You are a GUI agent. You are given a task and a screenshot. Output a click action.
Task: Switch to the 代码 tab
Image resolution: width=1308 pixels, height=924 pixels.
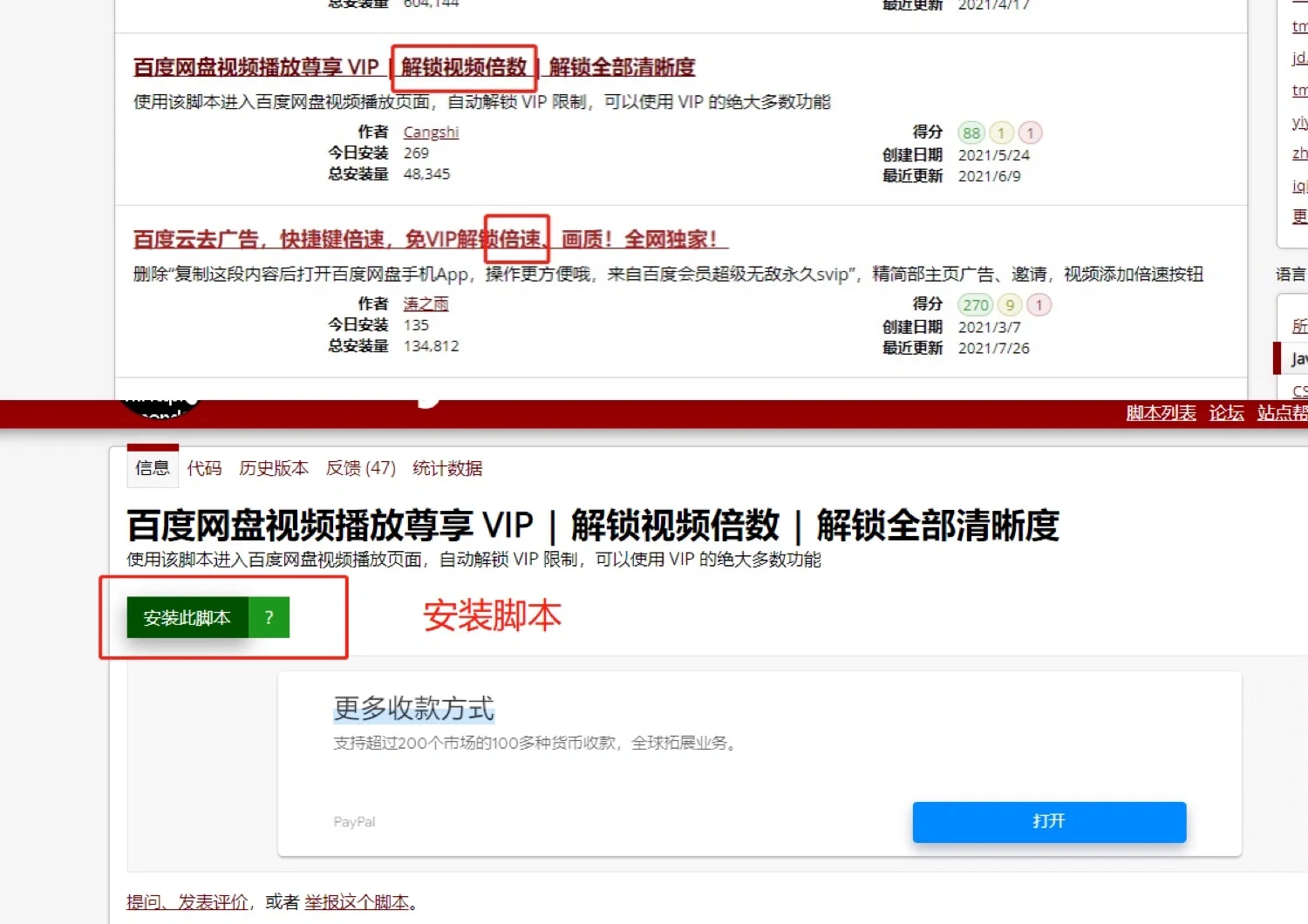pos(203,468)
